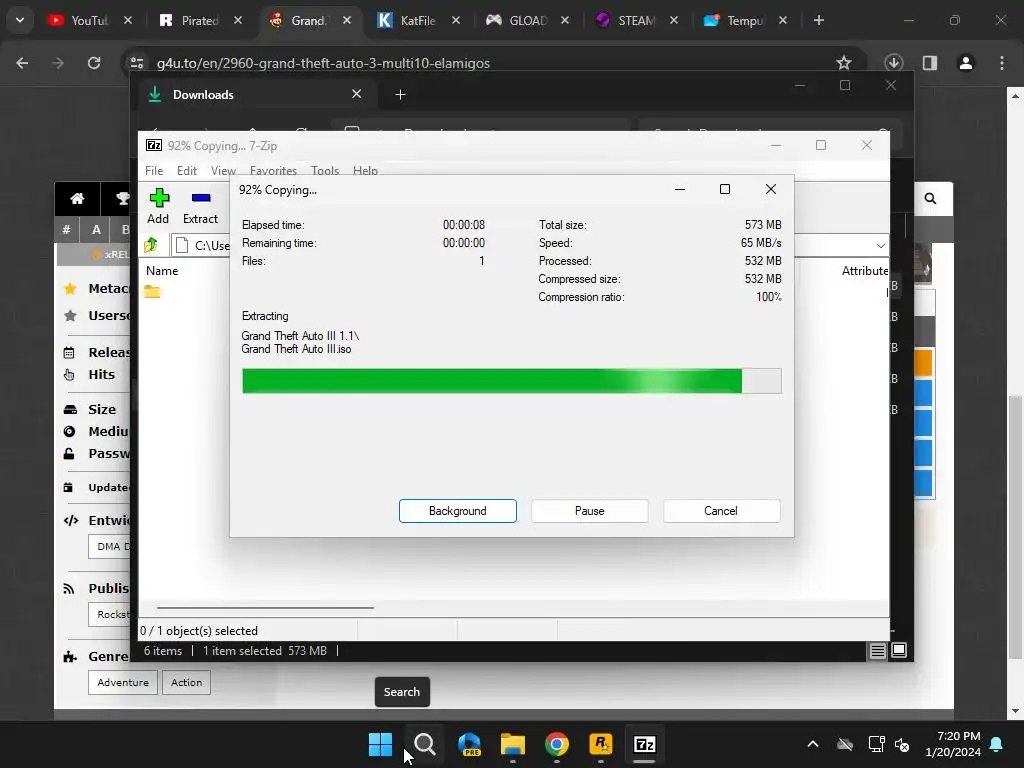Add a new tab in Downloads Explorer window
This screenshot has height=768, width=1024.
(x=400, y=95)
